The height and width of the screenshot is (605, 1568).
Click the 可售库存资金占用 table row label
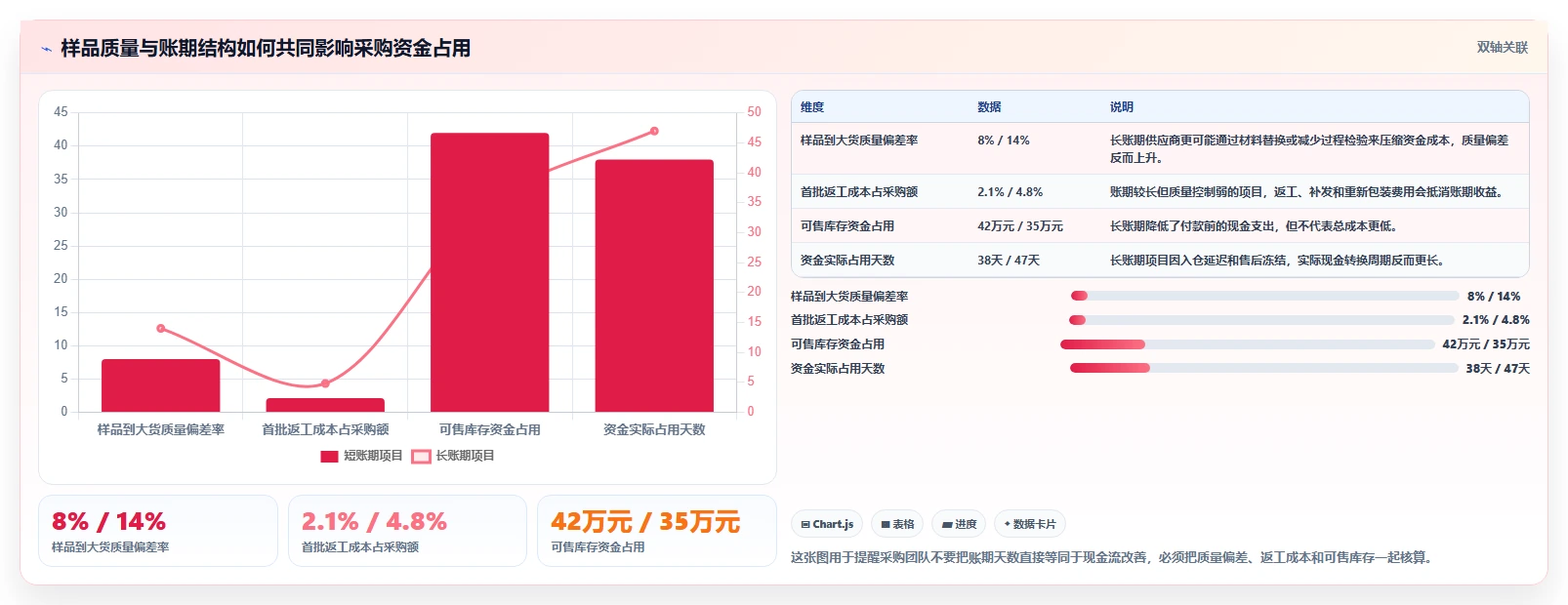(847, 226)
